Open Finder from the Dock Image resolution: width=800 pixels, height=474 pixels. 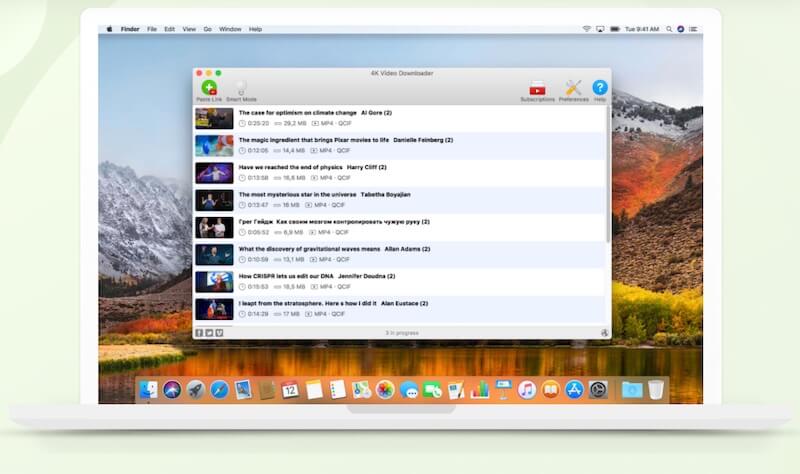[148, 390]
